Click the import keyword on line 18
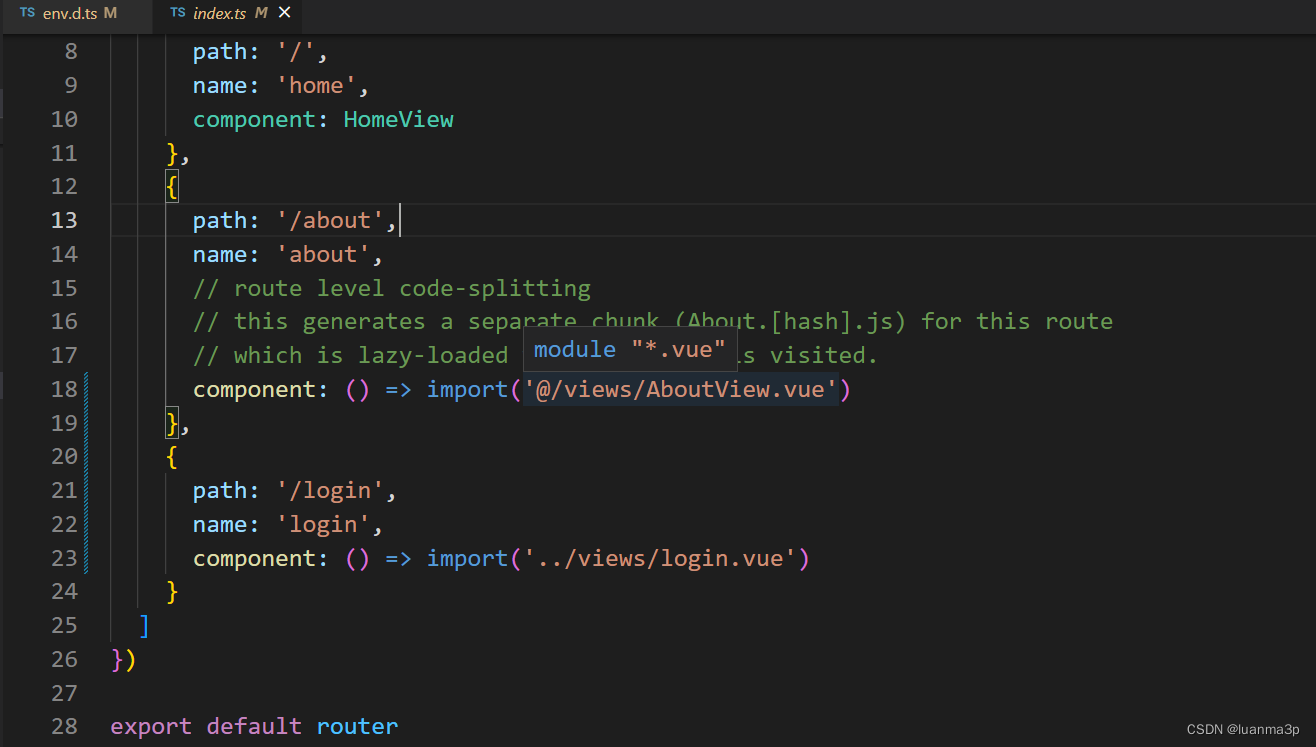The image size is (1316, 747). (x=468, y=389)
